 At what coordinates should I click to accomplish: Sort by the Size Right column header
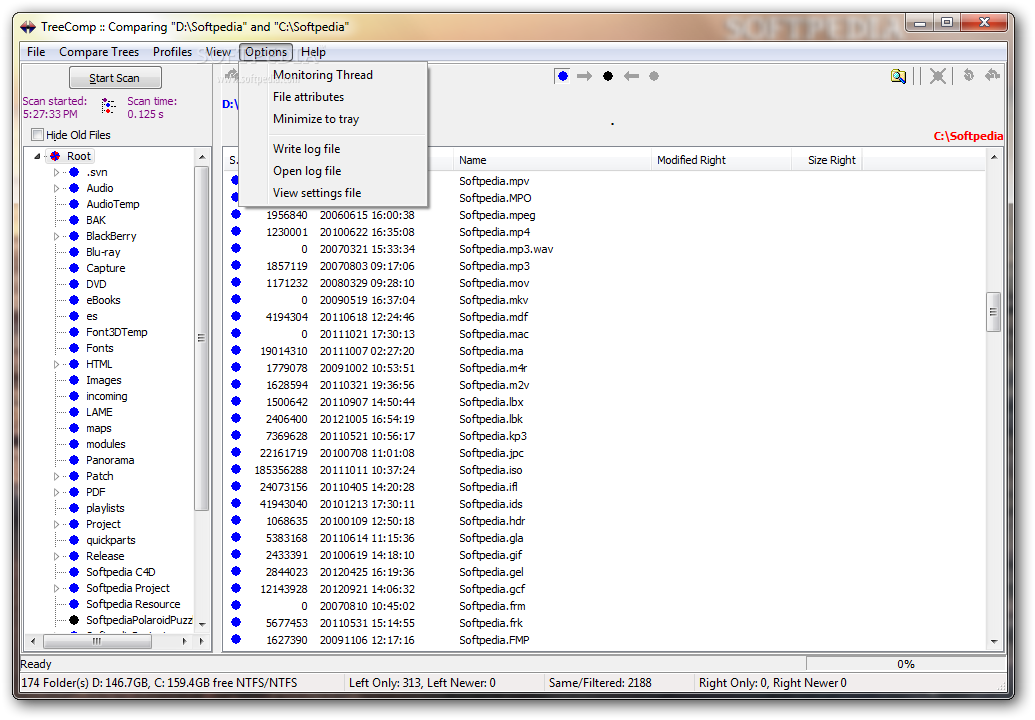coord(826,160)
